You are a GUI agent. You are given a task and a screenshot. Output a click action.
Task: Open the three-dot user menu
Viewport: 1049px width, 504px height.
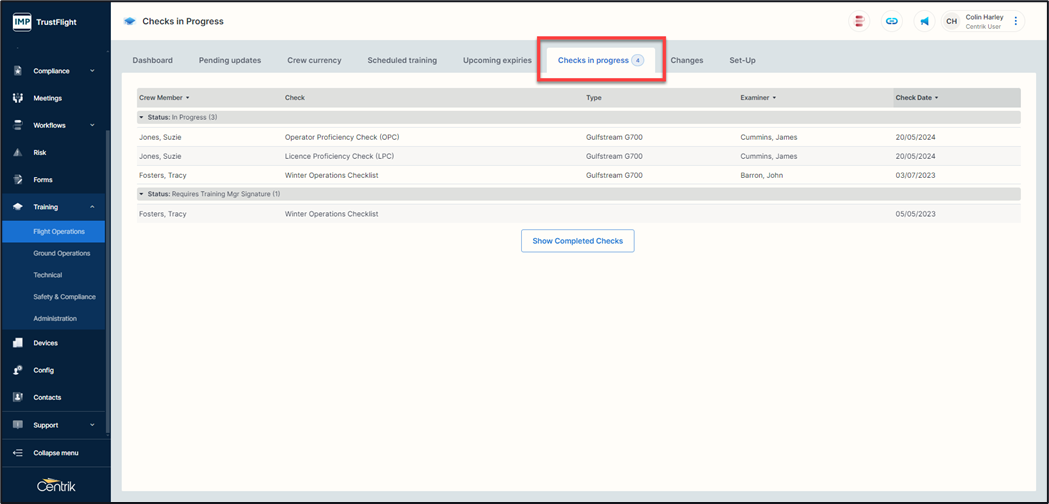tap(1016, 21)
